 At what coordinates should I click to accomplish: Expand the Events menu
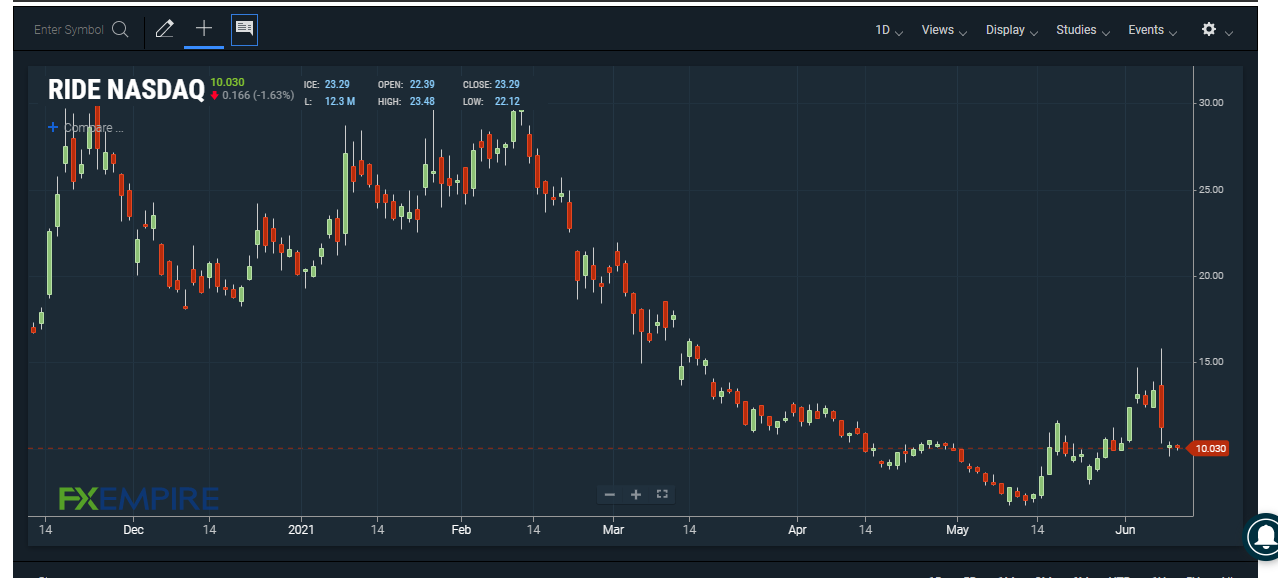point(1153,30)
